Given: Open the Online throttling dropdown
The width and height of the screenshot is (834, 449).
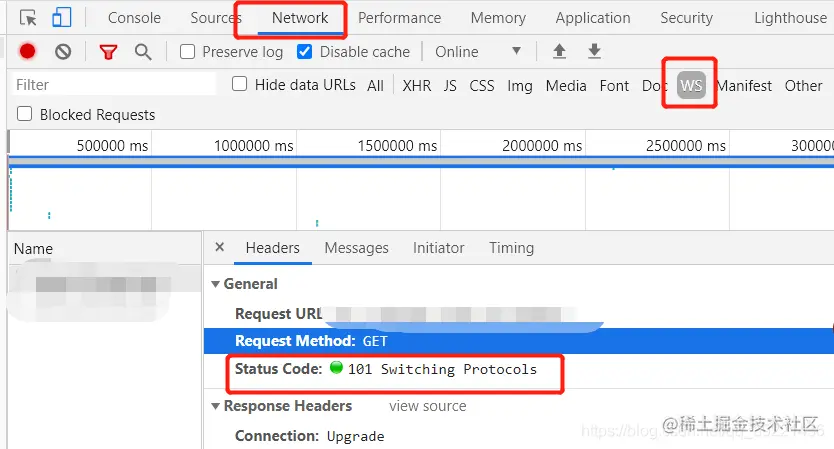Looking at the screenshot, I should tap(478, 52).
